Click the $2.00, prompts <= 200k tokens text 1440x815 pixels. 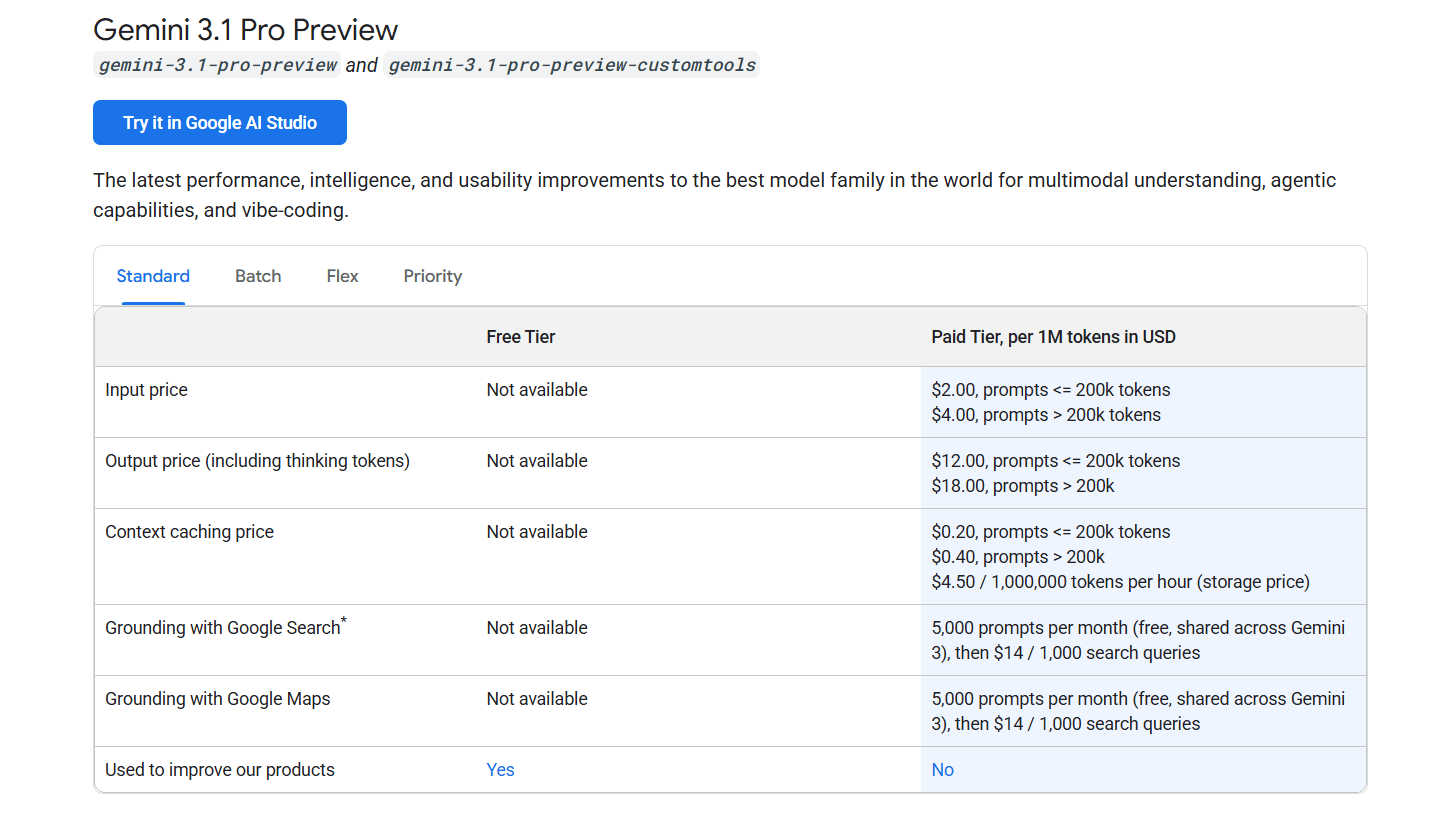click(1050, 390)
